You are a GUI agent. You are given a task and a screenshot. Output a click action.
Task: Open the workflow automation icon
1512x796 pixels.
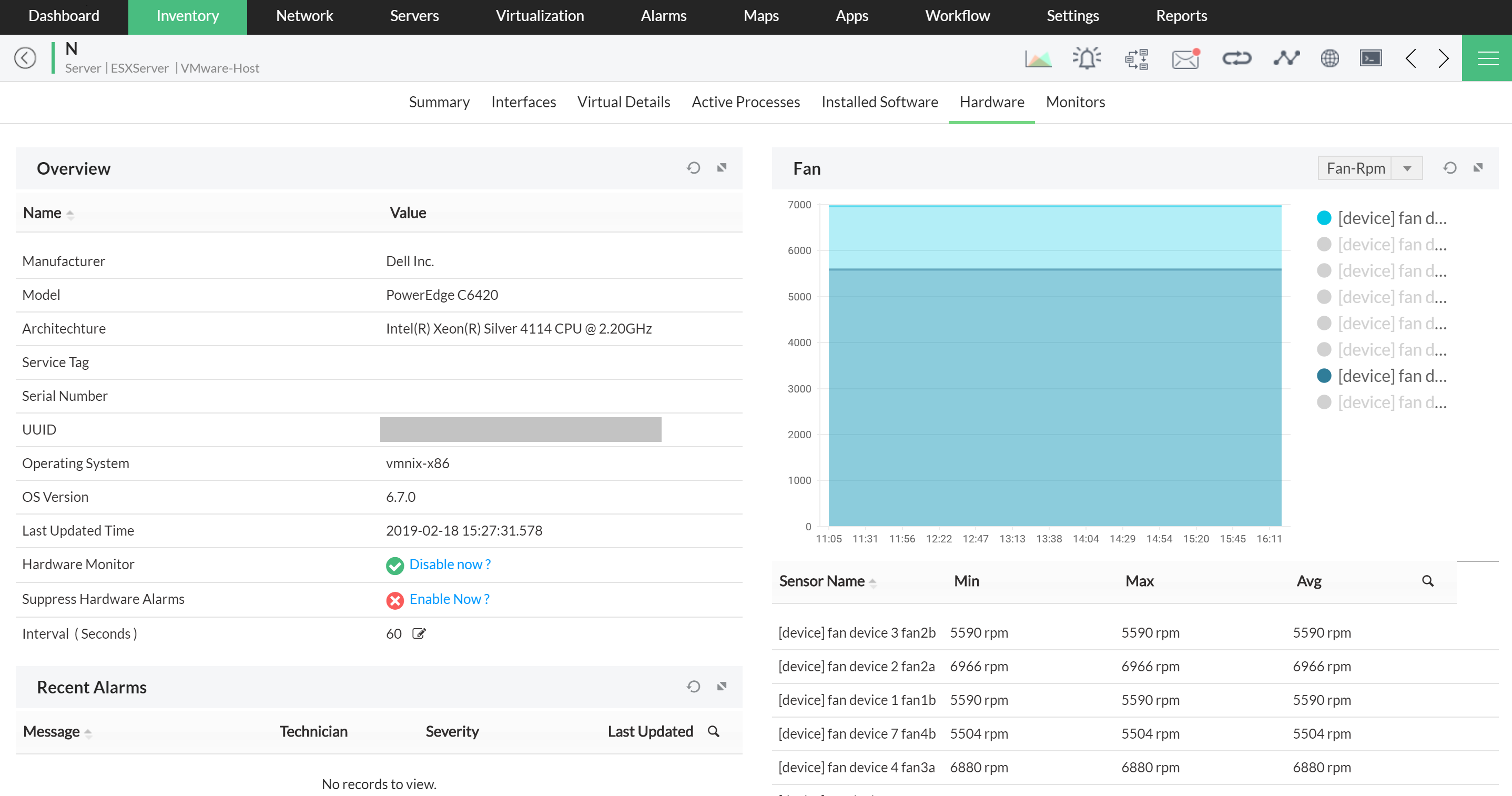[x=1136, y=58]
